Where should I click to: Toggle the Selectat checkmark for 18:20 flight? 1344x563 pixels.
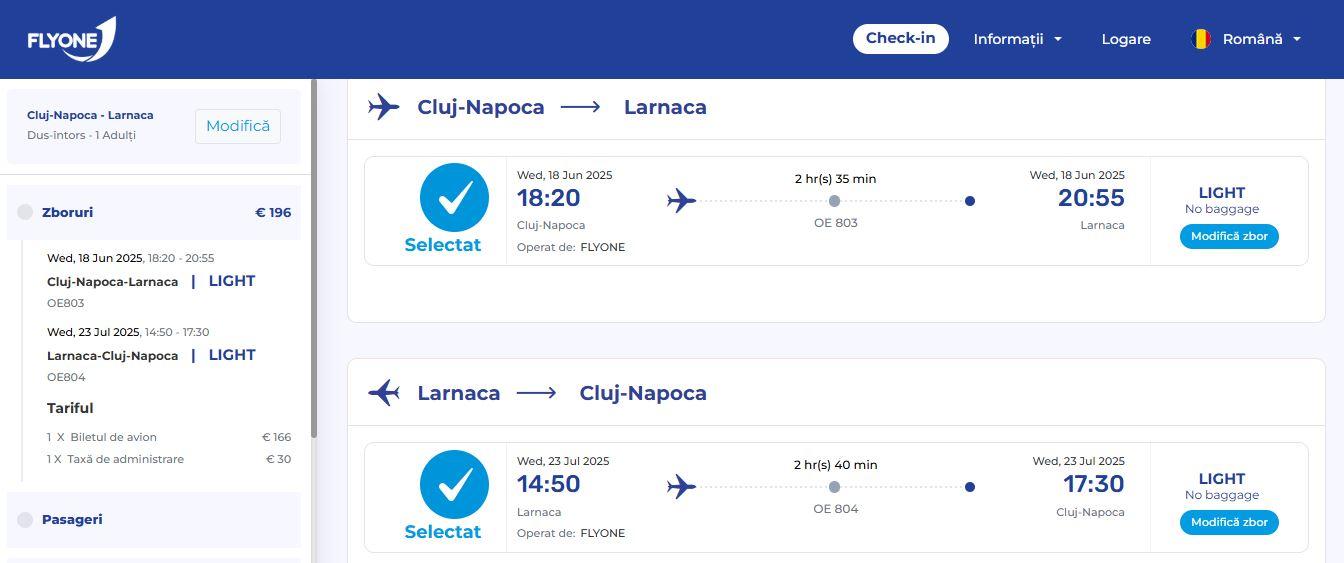(x=454, y=198)
